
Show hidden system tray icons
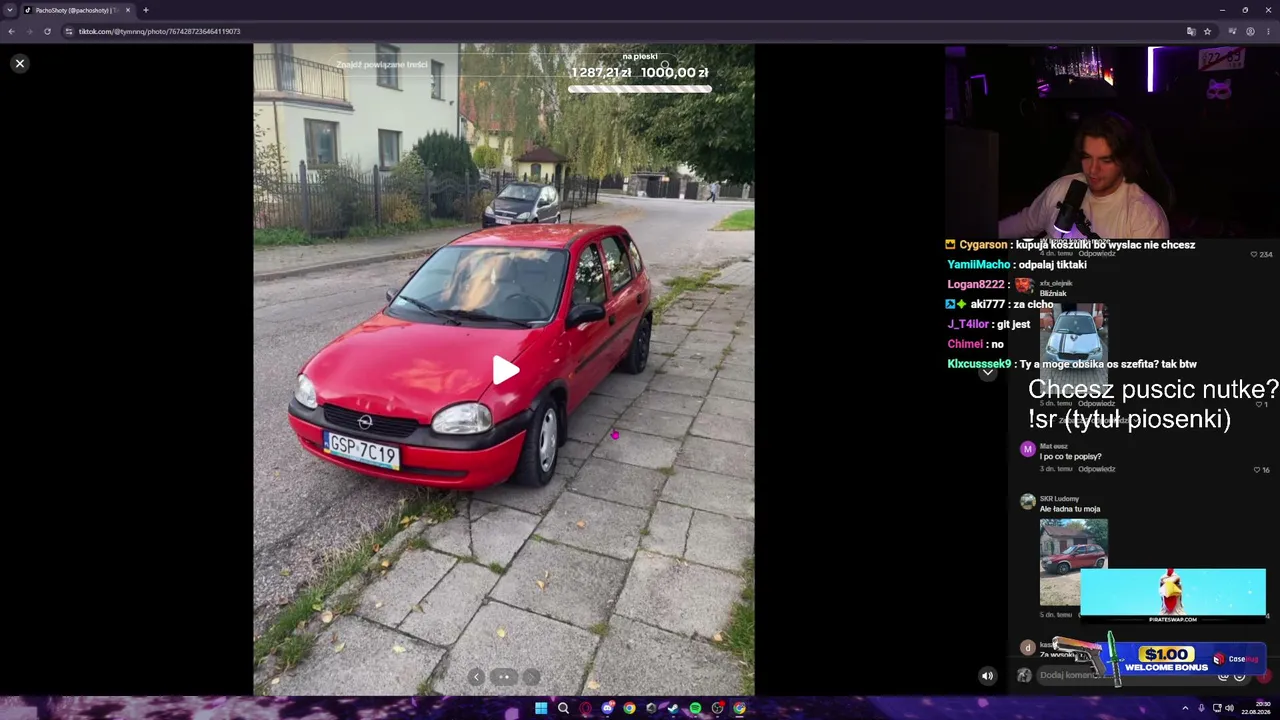tap(1185, 708)
